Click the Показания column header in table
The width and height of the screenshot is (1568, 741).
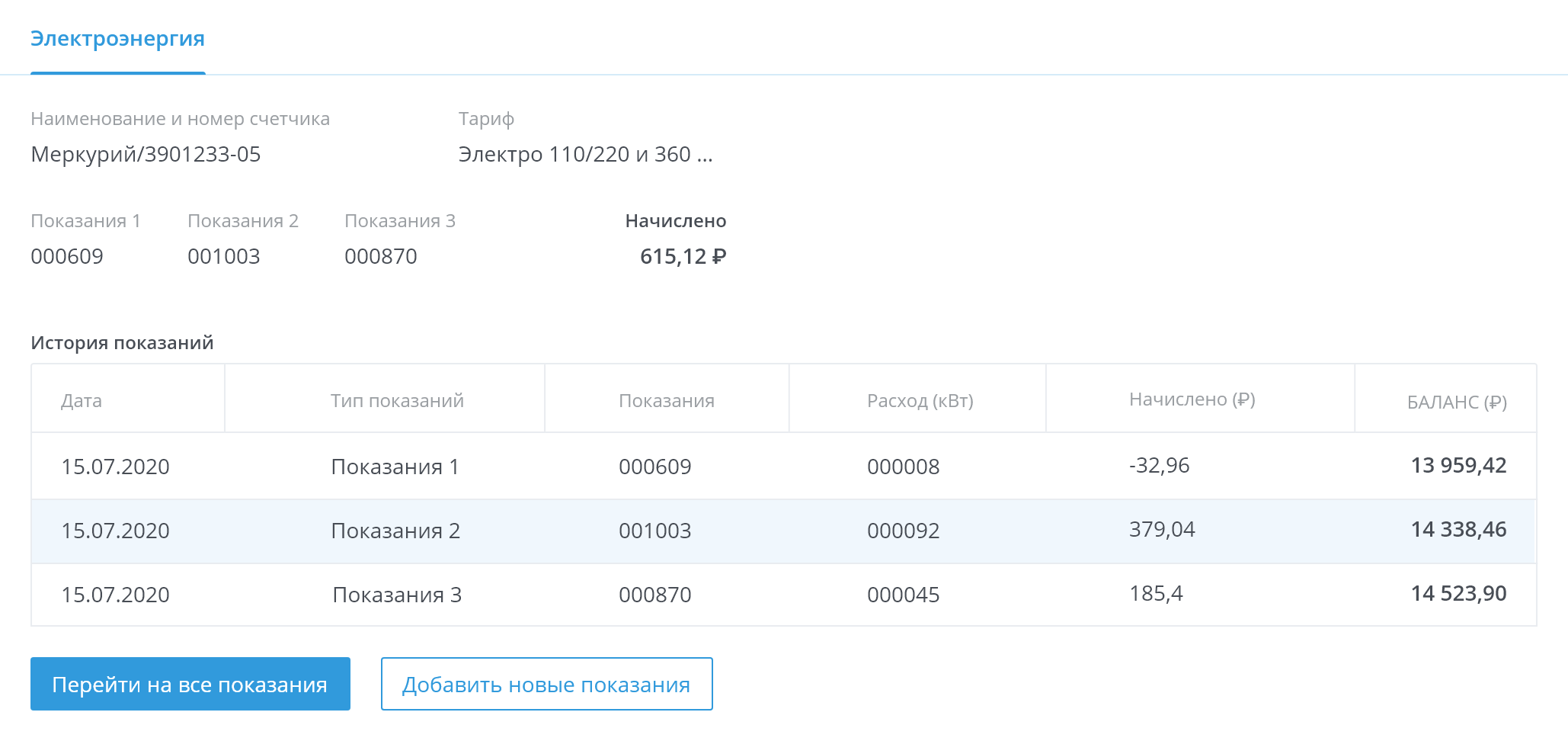pyautogui.click(x=666, y=401)
